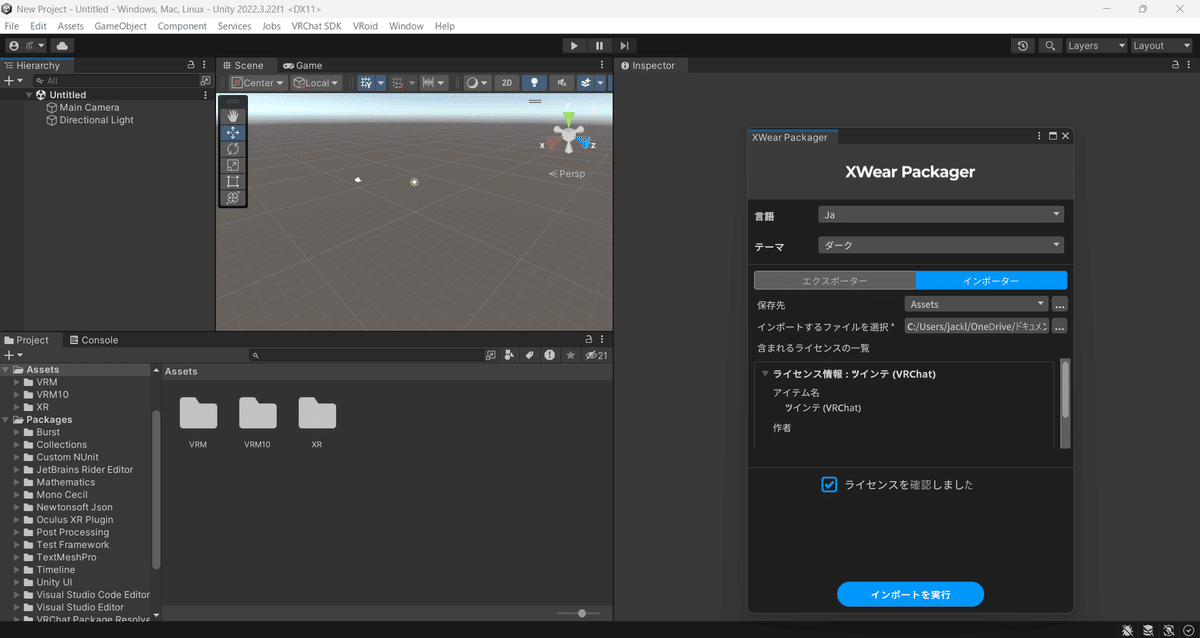Switch to the Game tab
Screen dimensions: 1200x638
coord(302,65)
